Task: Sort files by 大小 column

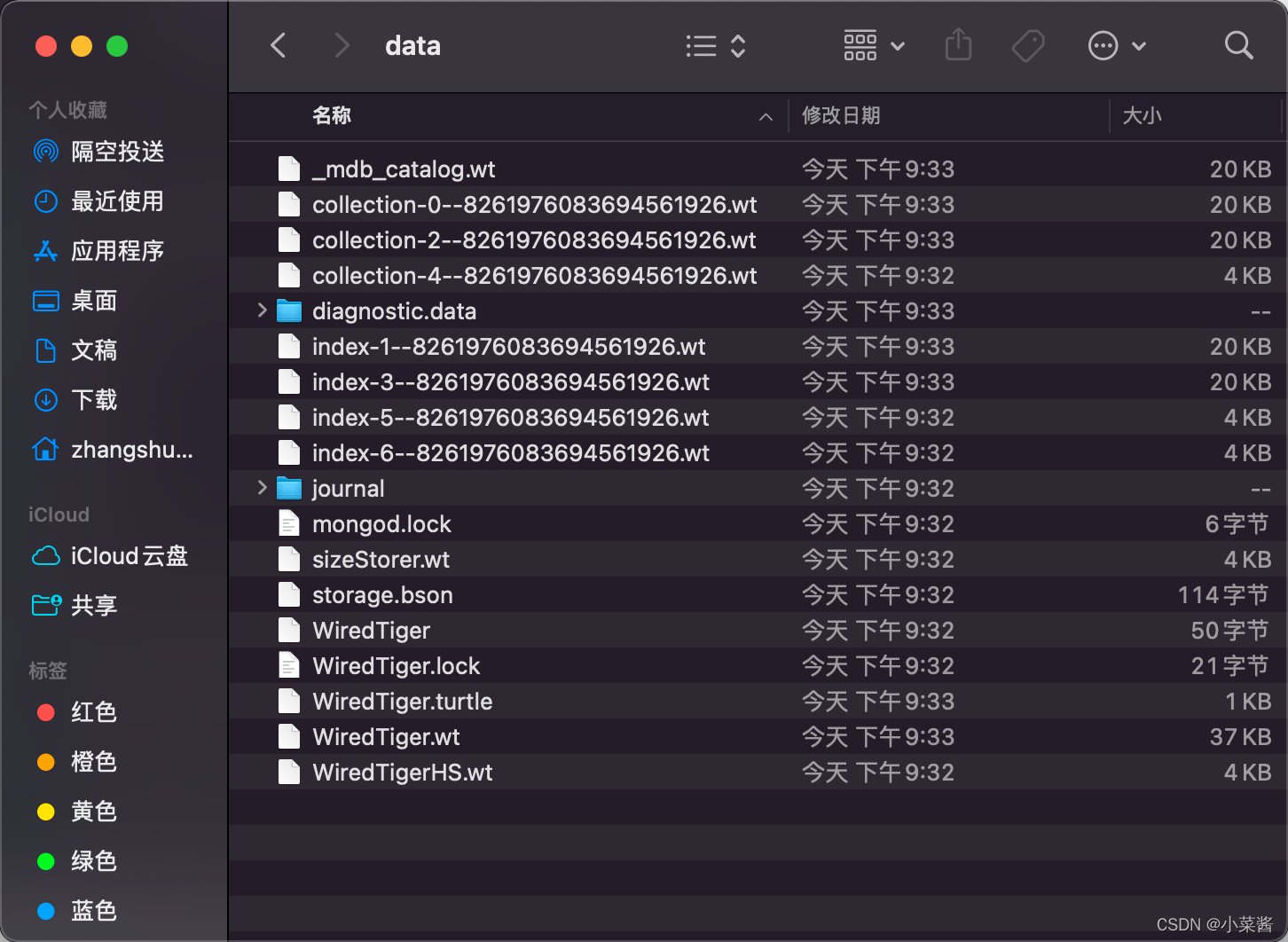Action: [1143, 115]
